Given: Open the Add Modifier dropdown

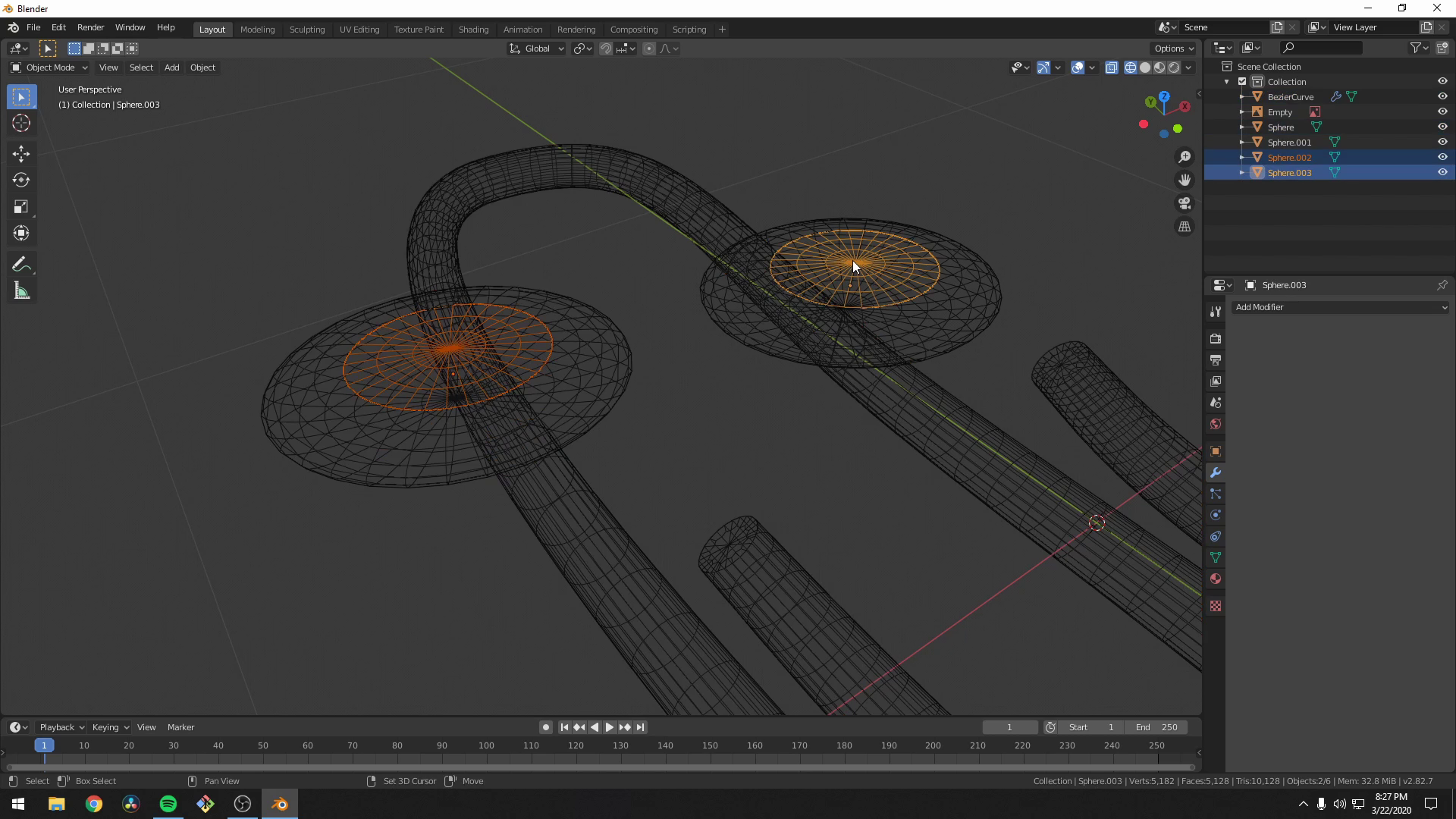Looking at the screenshot, I should 1341,307.
